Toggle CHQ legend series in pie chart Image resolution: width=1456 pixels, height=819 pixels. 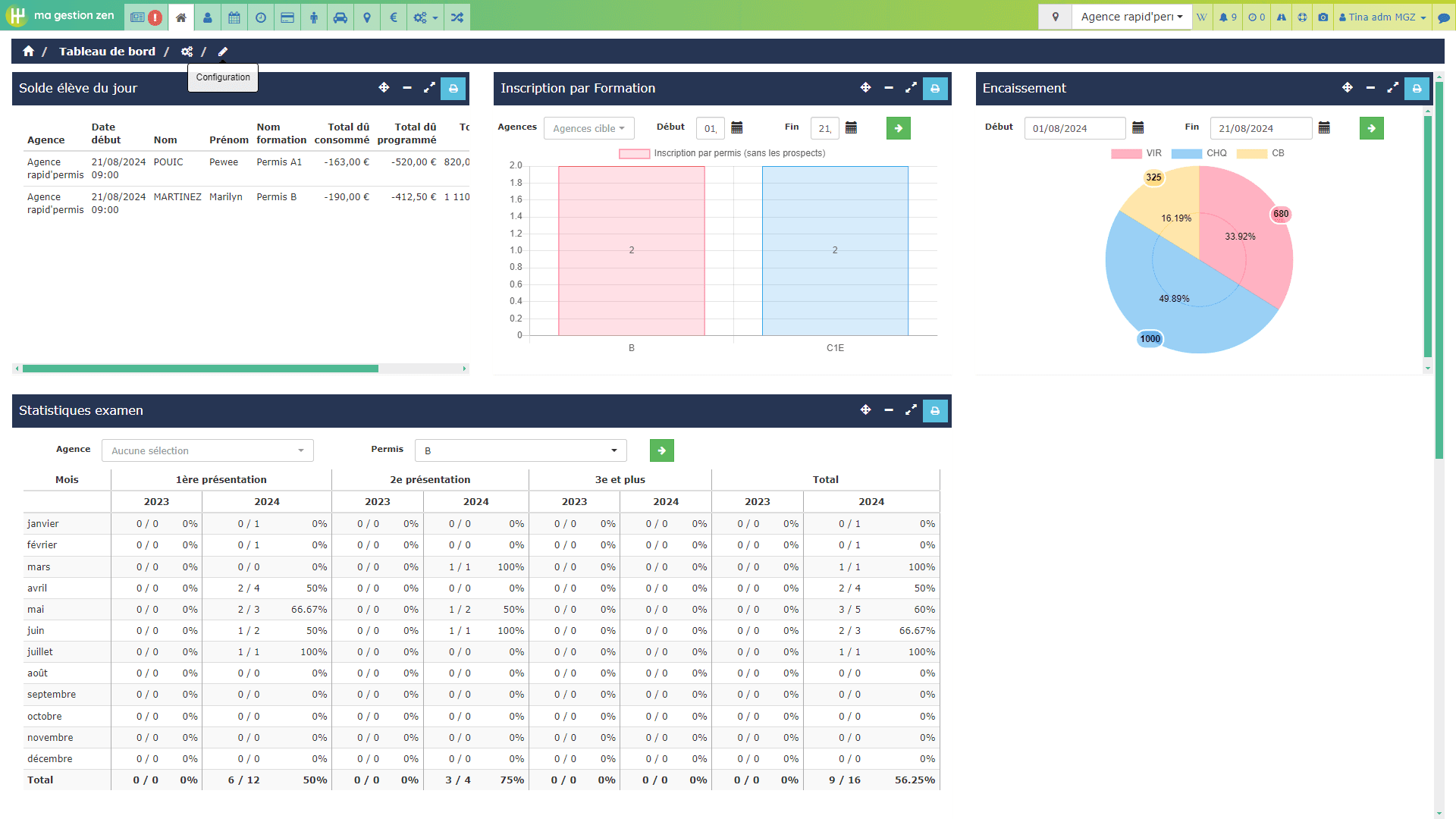coord(1199,153)
